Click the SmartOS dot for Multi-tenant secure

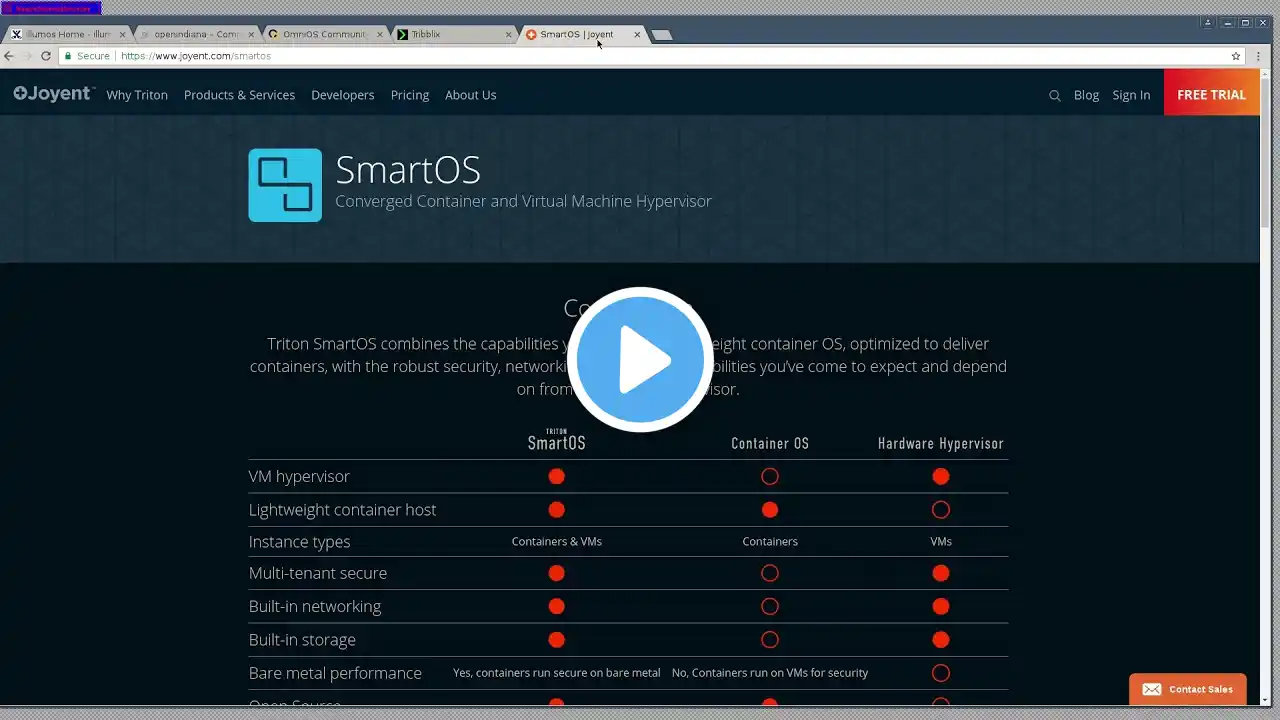pos(557,573)
